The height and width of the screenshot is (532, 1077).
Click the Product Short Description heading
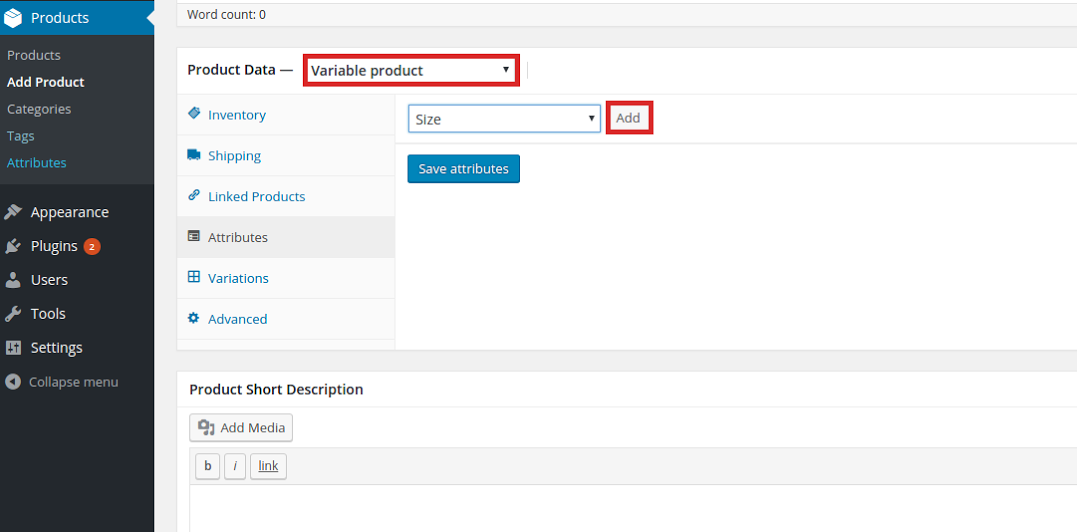click(276, 389)
